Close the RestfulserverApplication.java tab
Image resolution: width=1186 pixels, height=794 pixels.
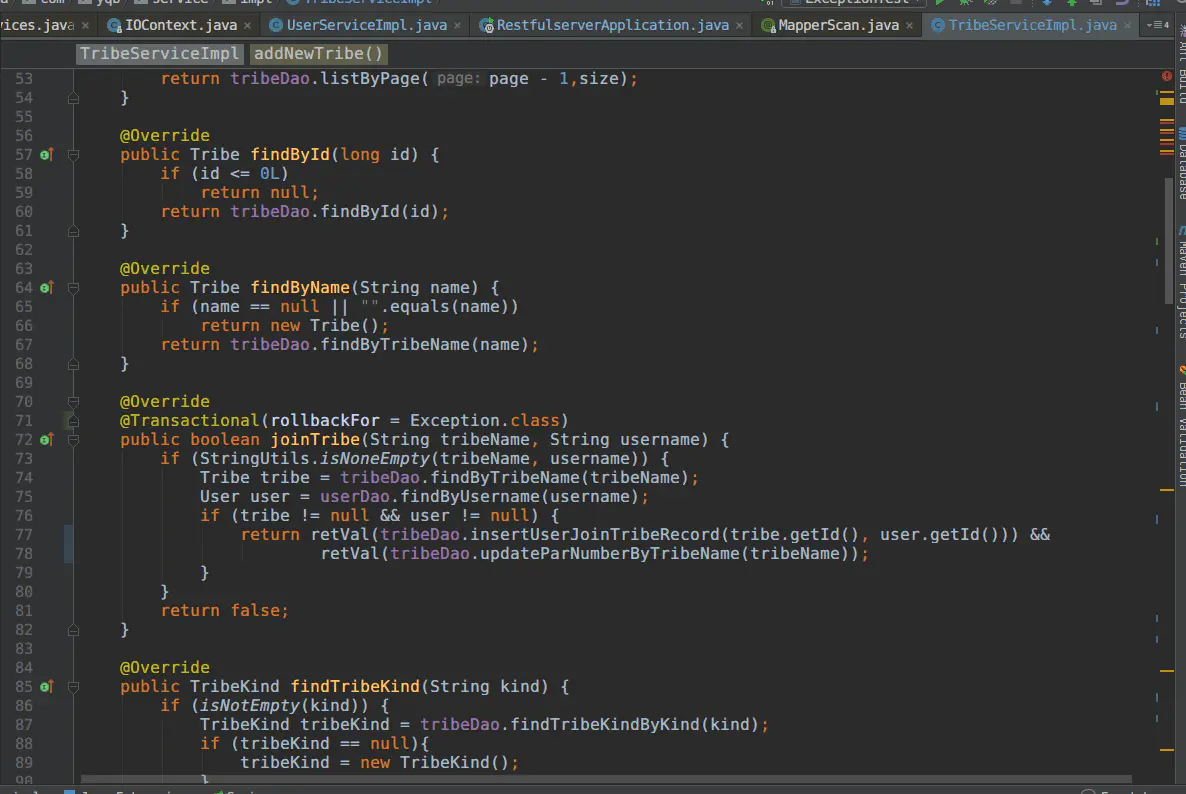point(739,26)
